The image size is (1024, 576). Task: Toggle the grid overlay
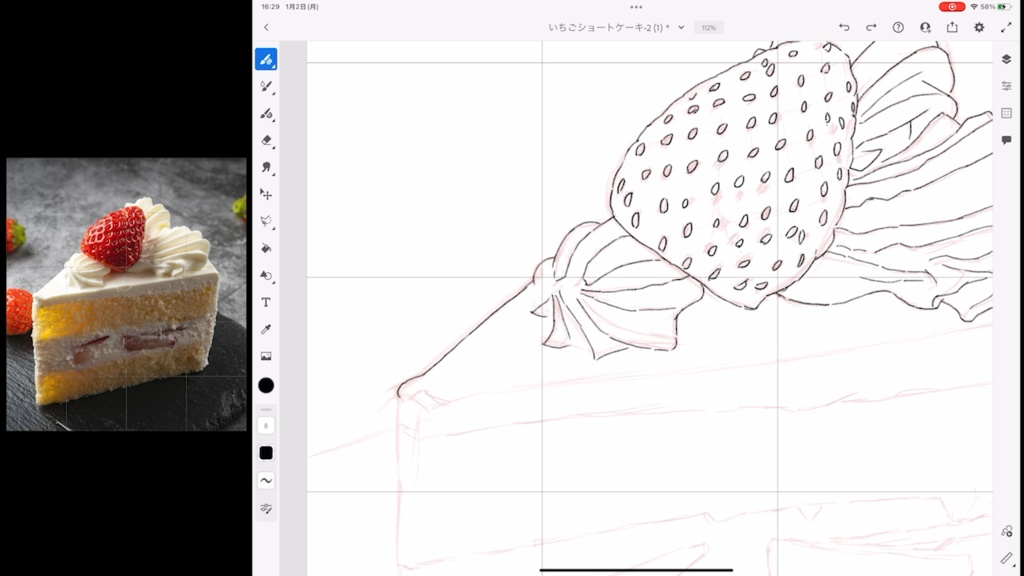point(1007,112)
